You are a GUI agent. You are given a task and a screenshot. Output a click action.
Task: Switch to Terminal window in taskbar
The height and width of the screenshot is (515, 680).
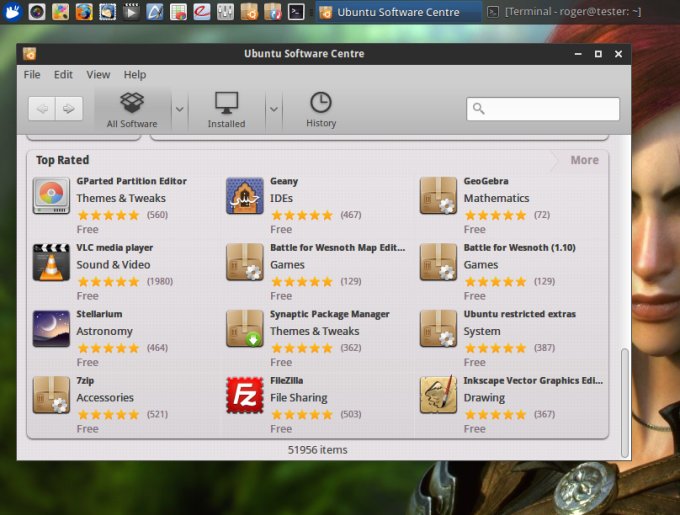tap(564, 12)
